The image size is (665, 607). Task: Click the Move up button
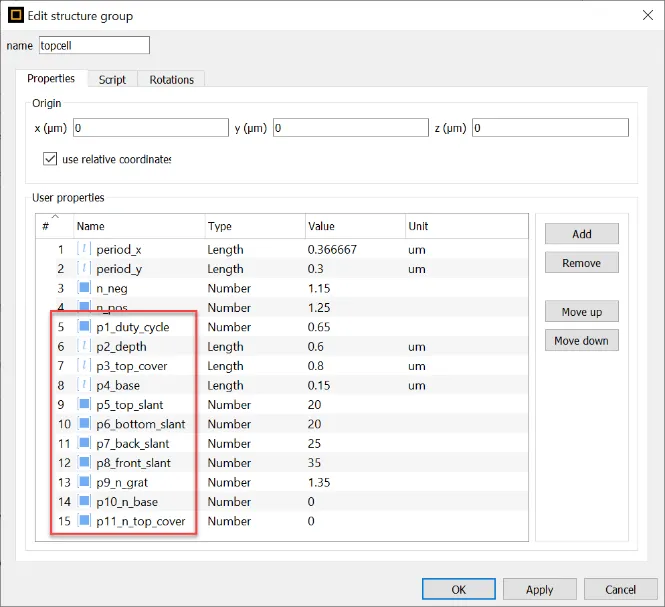click(x=581, y=312)
